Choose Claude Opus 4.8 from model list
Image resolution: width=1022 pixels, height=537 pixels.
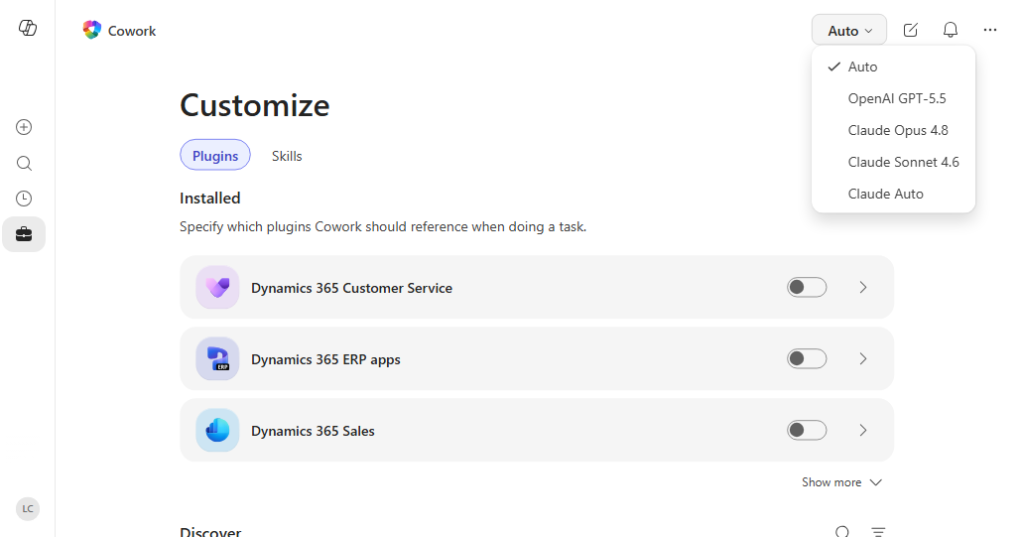(x=898, y=130)
